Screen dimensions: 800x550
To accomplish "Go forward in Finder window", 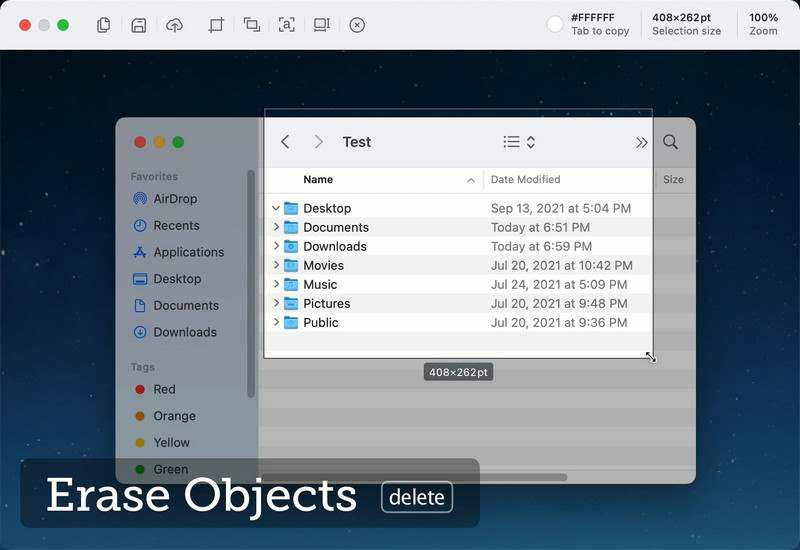I will (319, 142).
